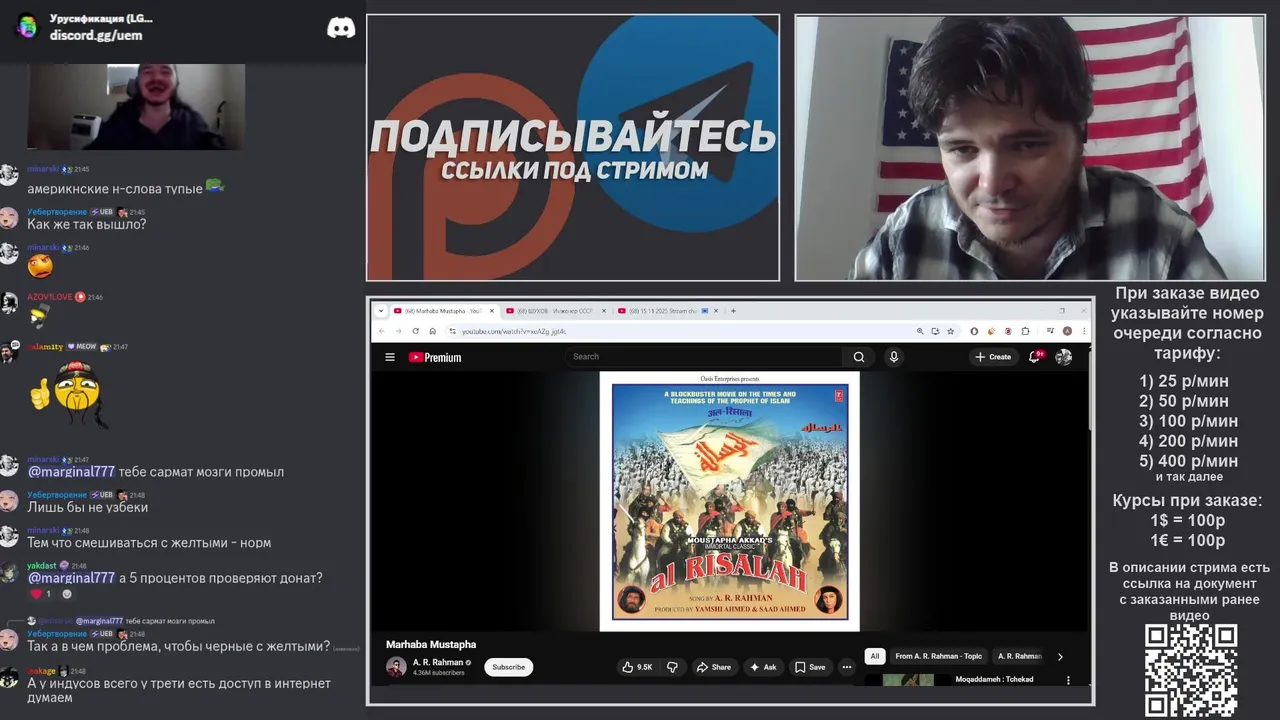This screenshot has height=720, width=1280.
Task: Start voice search with microphone icon
Action: point(894,357)
